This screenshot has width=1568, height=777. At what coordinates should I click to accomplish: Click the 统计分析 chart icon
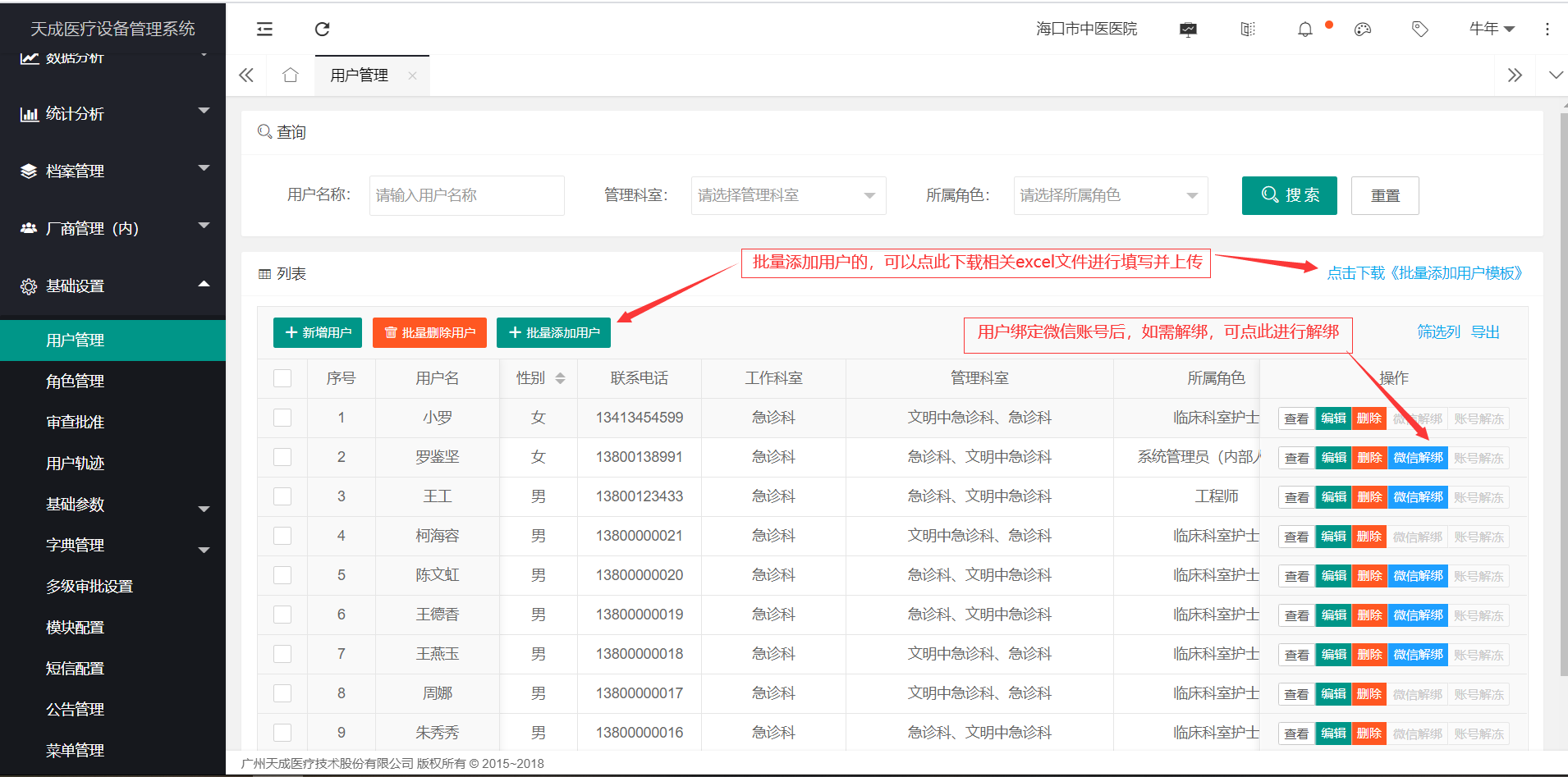pos(29,114)
